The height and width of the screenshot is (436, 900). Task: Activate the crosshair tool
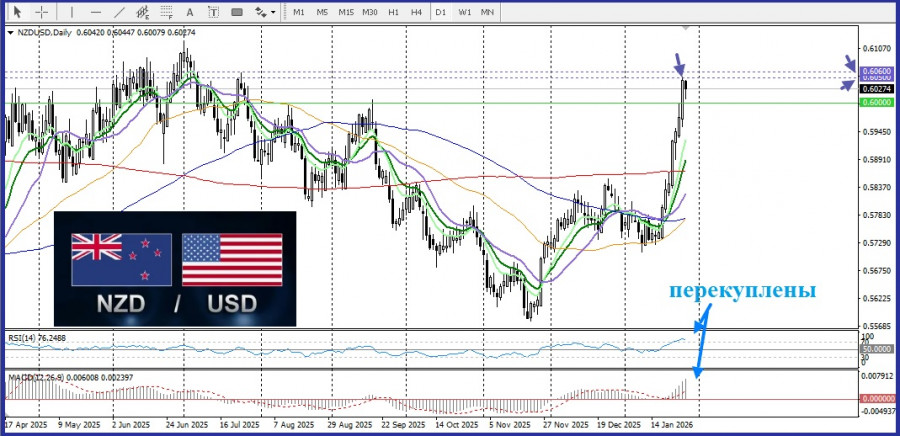tap(41, 12)
